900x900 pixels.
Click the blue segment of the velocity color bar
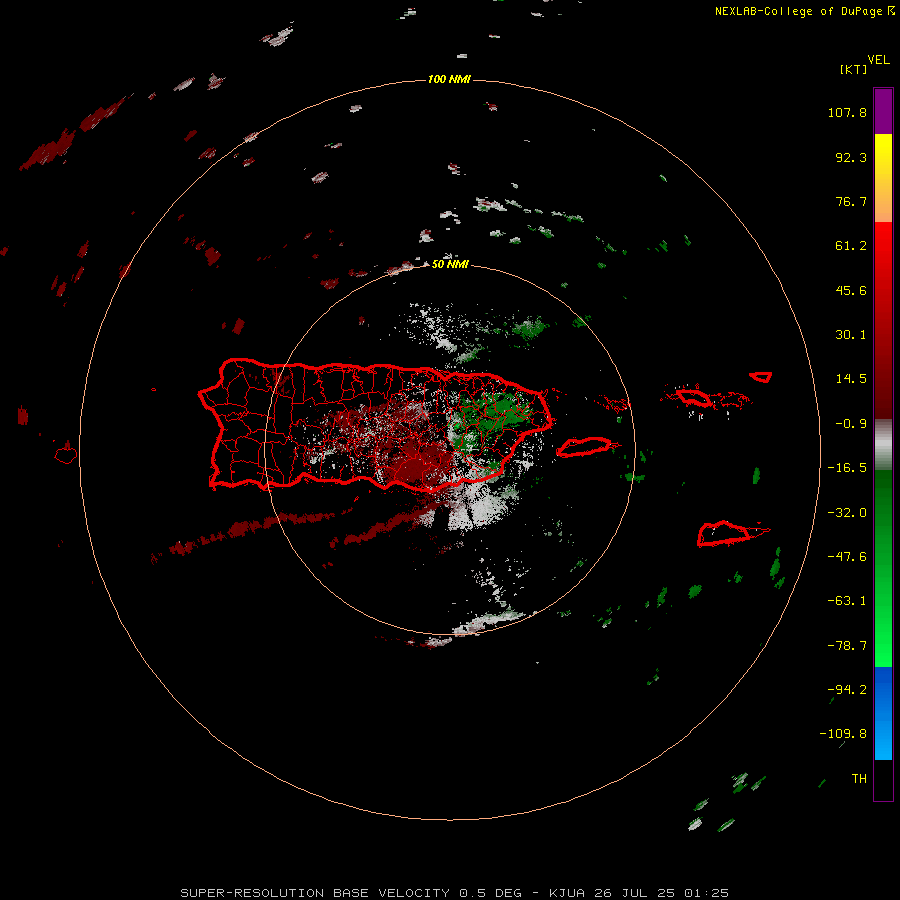883,713
